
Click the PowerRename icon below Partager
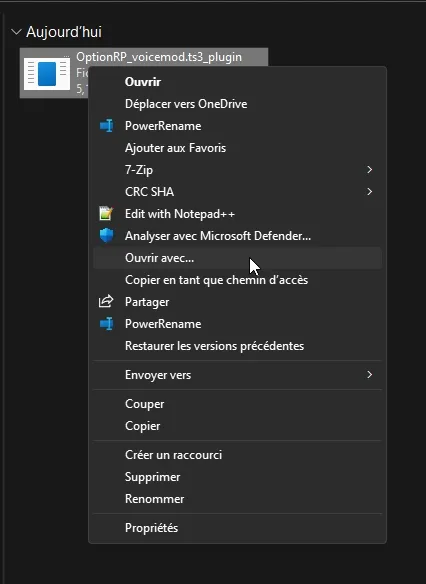(x=106, y=324)
